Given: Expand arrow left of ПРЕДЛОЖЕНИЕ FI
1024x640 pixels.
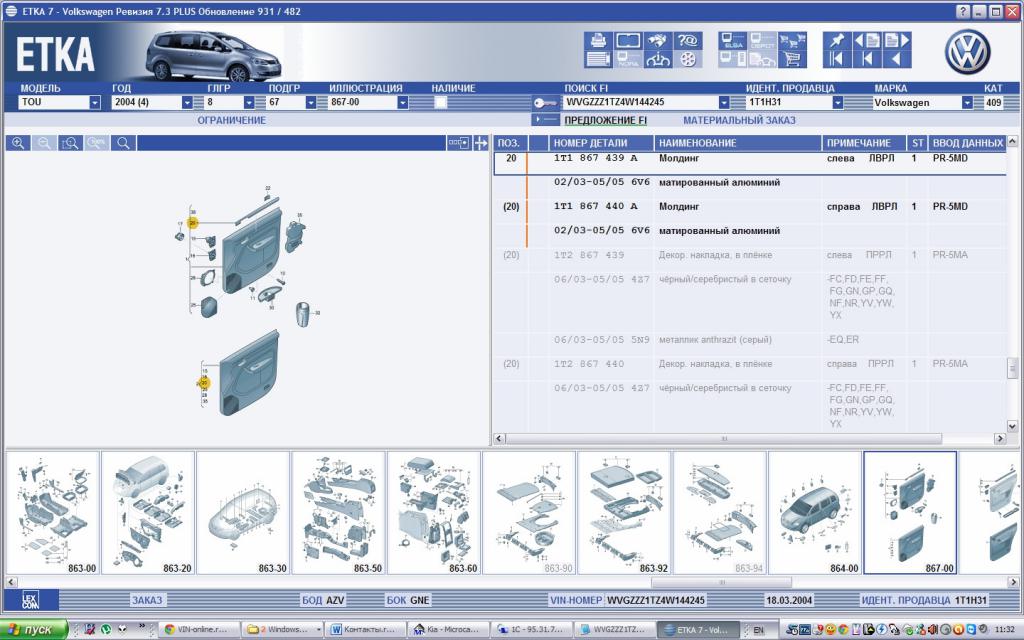Looking at the screenshot, I should (x=545, y=120).
